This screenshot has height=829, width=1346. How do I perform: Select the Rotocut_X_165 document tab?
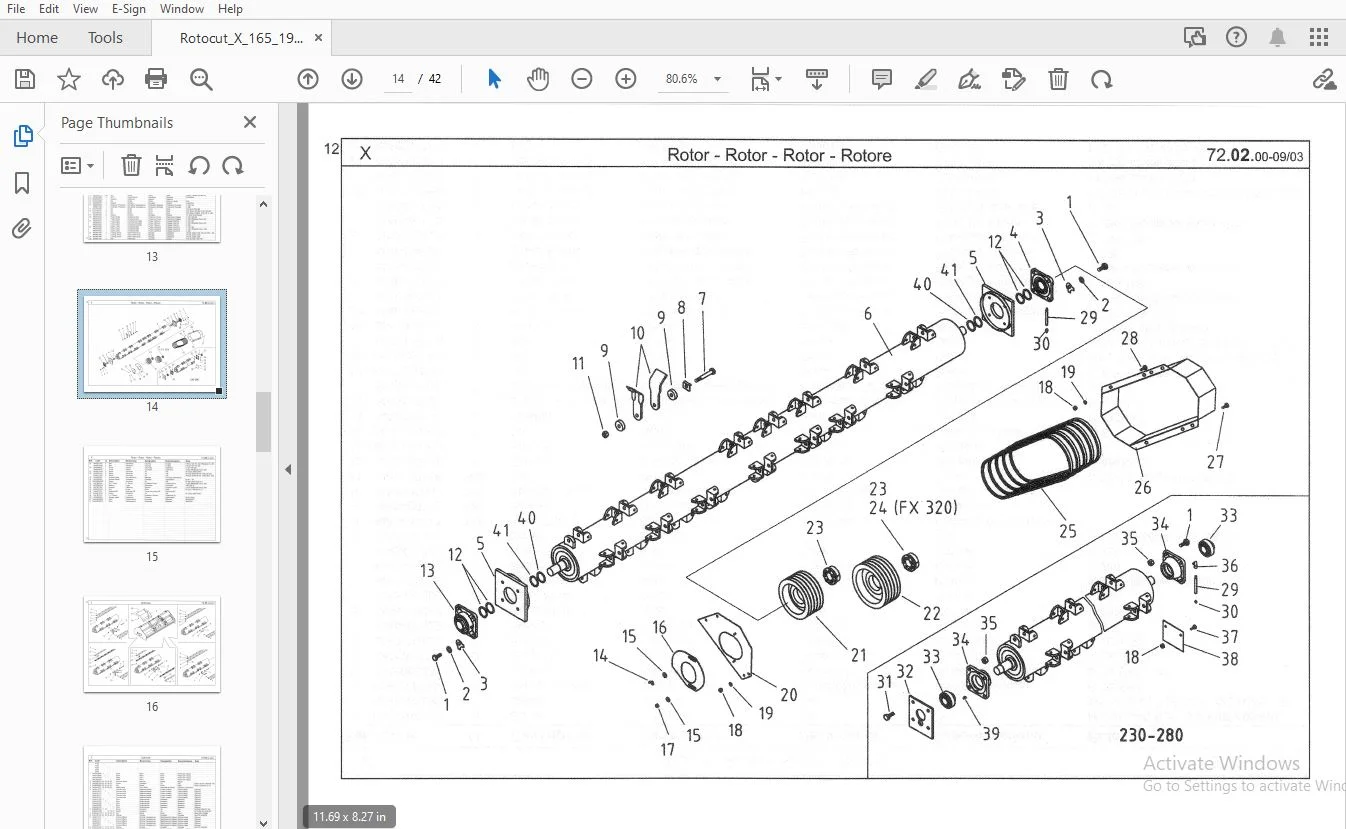tap(241, 38)
